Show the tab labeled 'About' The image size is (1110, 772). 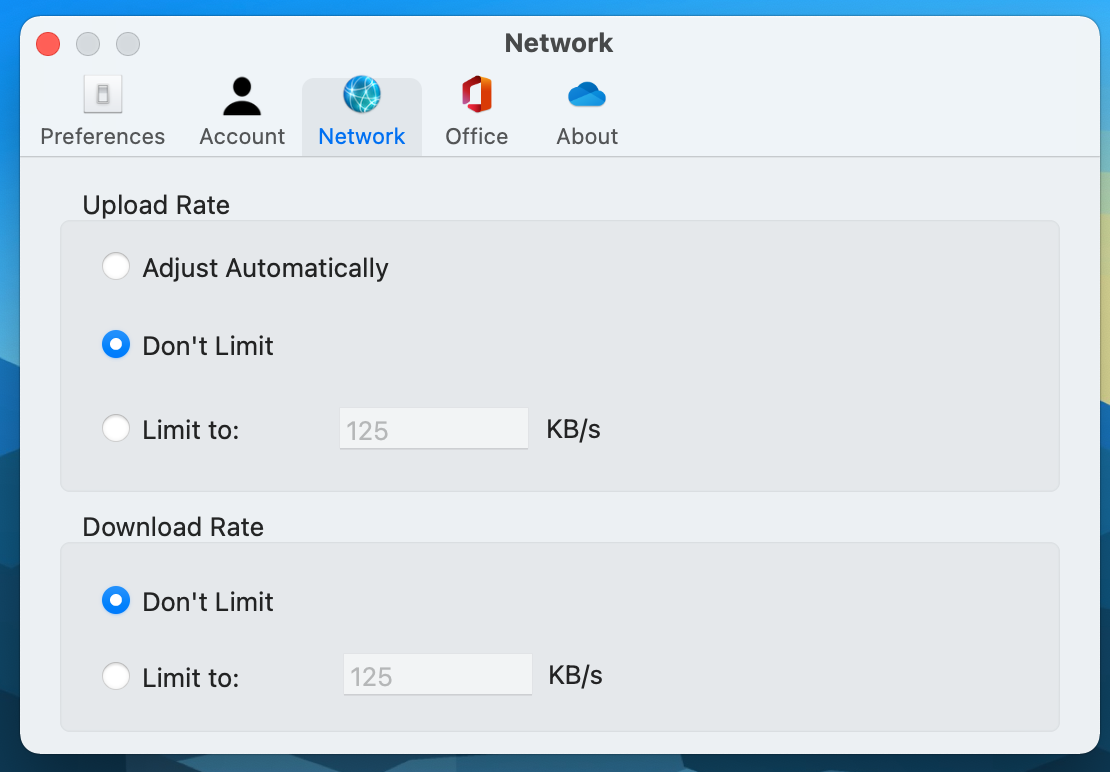587,136
